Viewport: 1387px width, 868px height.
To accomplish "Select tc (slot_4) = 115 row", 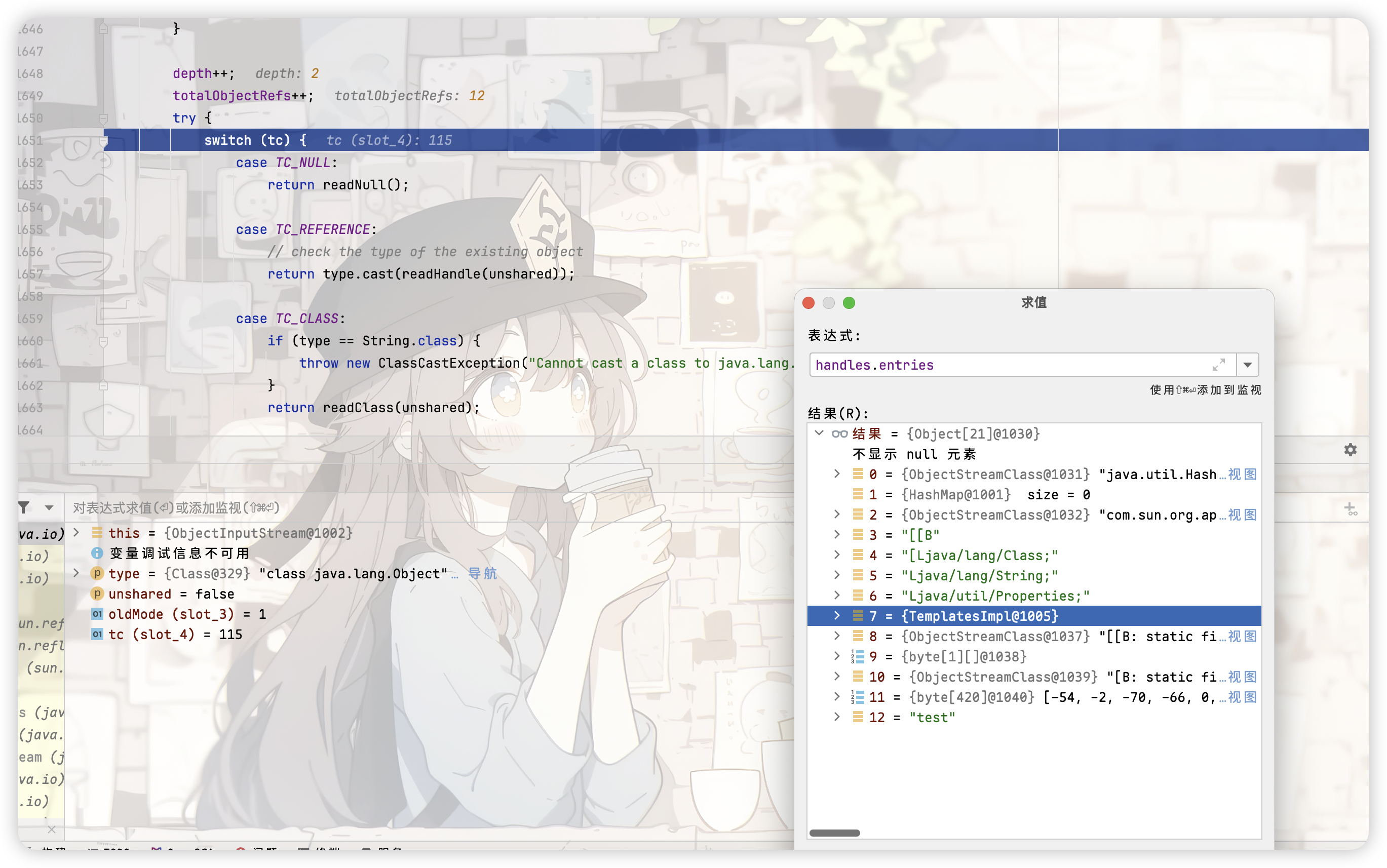I will pyautogui.click(x=430, y=635).
